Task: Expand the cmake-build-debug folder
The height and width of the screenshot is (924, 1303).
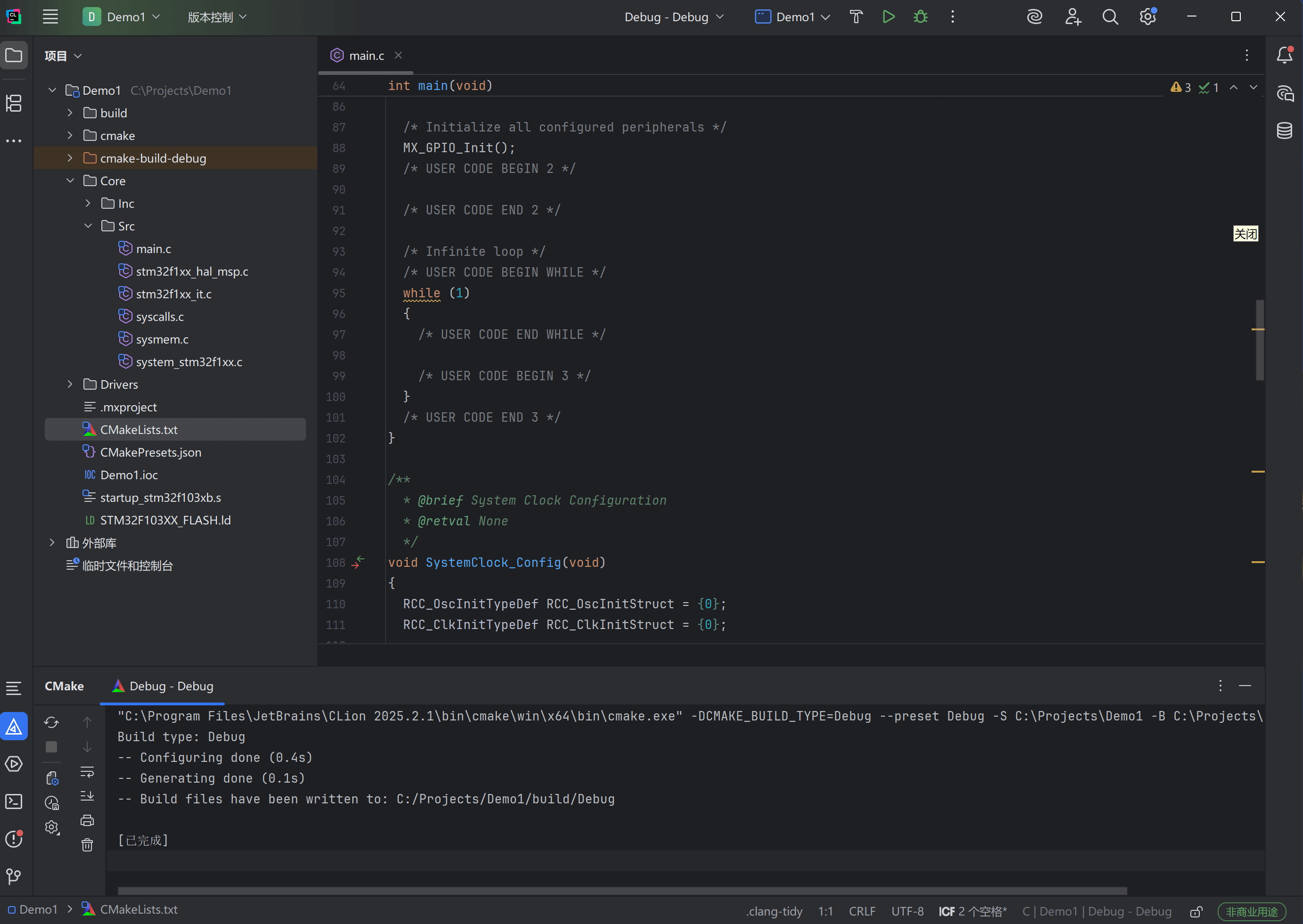Action: coord(70,158)
